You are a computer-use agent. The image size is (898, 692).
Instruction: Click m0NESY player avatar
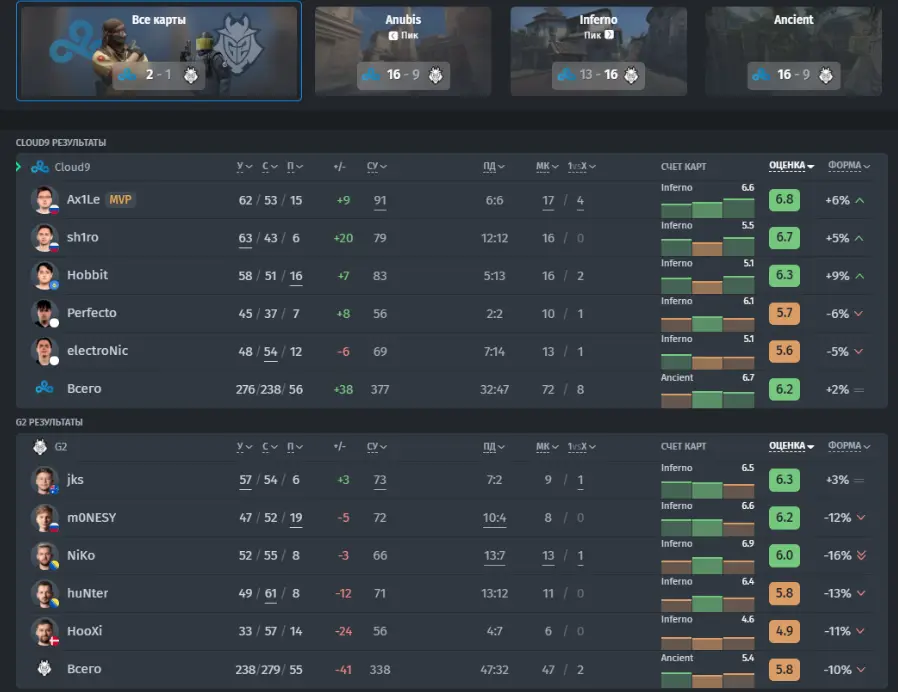coord(45,518)
